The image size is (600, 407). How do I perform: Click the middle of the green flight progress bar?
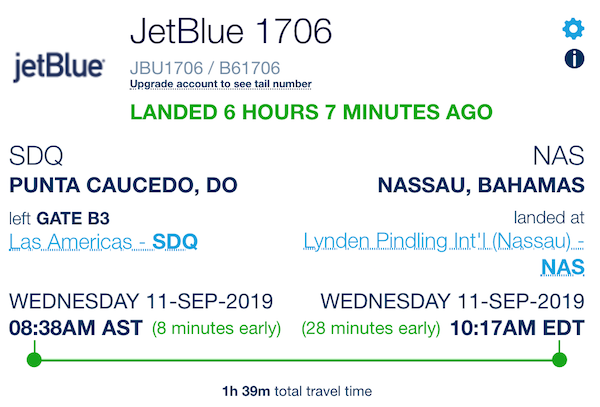click(297, 360)
